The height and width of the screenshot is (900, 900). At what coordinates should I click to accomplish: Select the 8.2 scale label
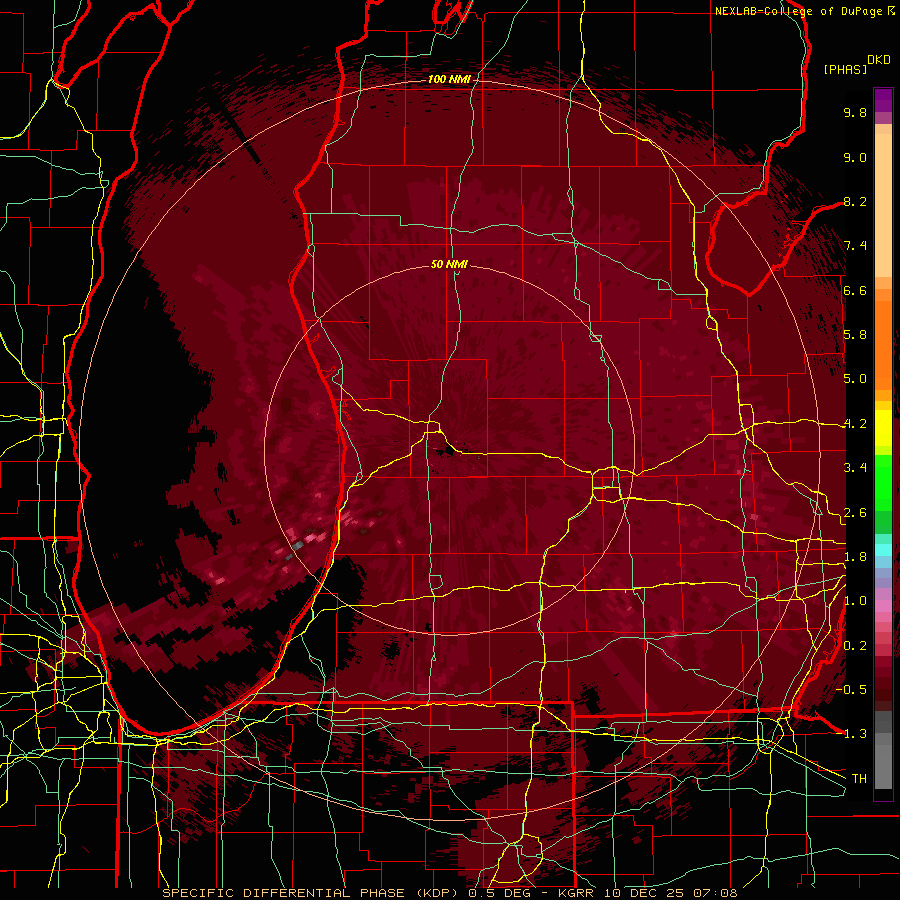pos(855,201)
